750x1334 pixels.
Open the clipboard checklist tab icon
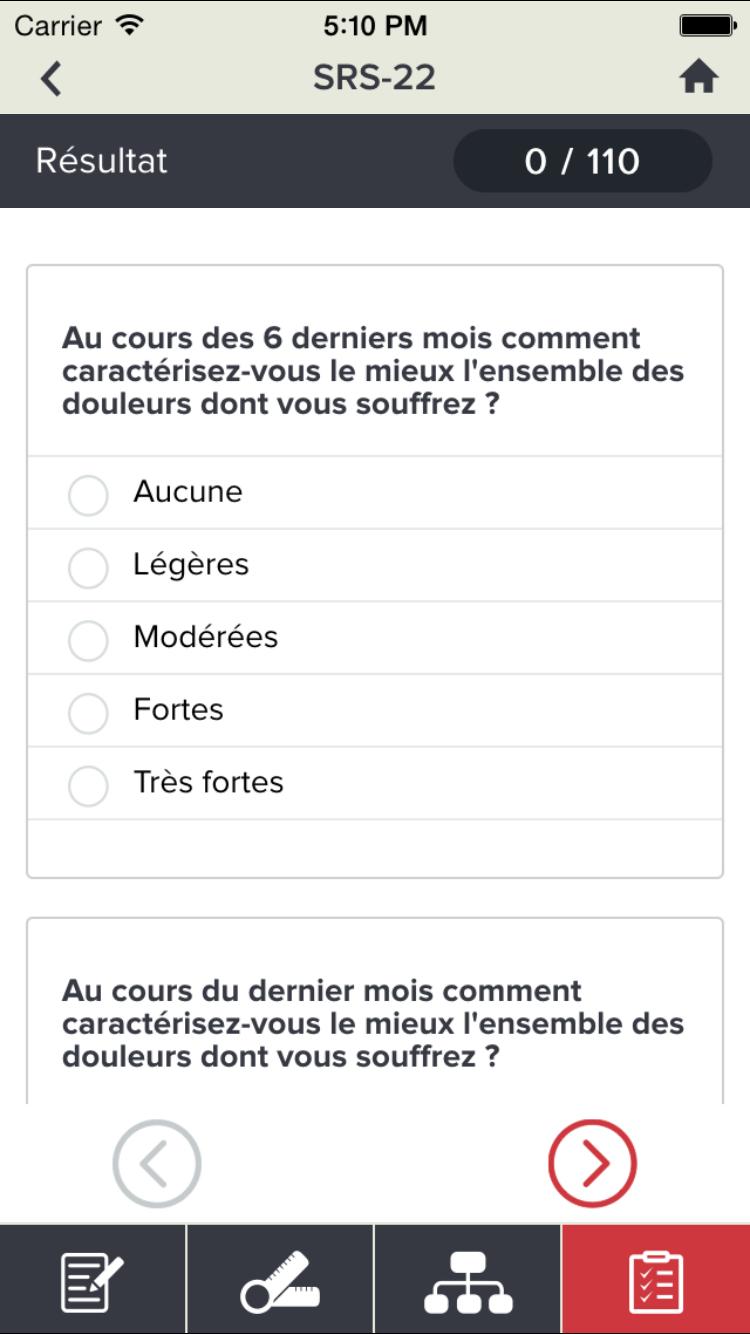(656, 1281)
